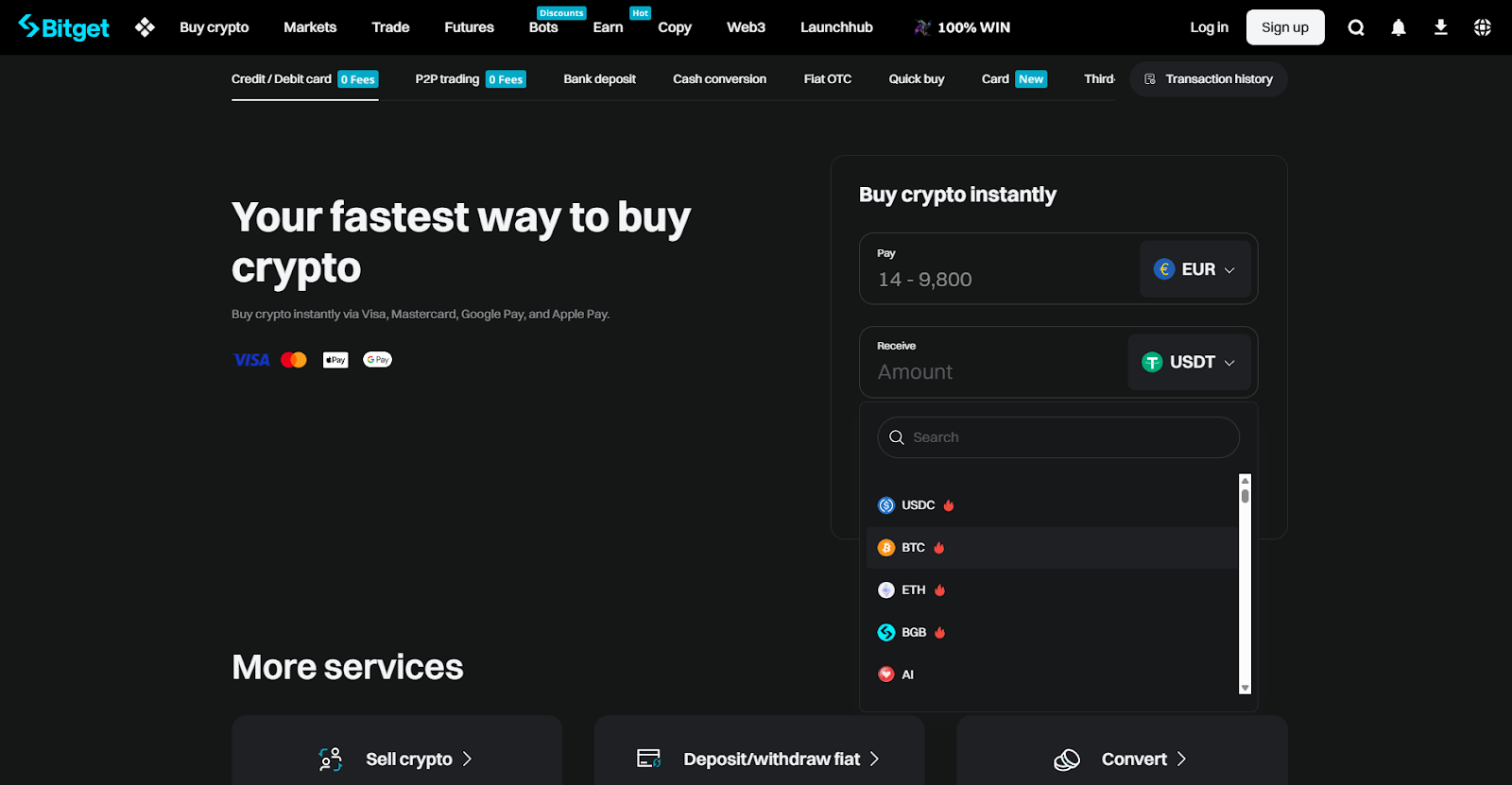Switch to Cash conversion tab

(719, 79)
